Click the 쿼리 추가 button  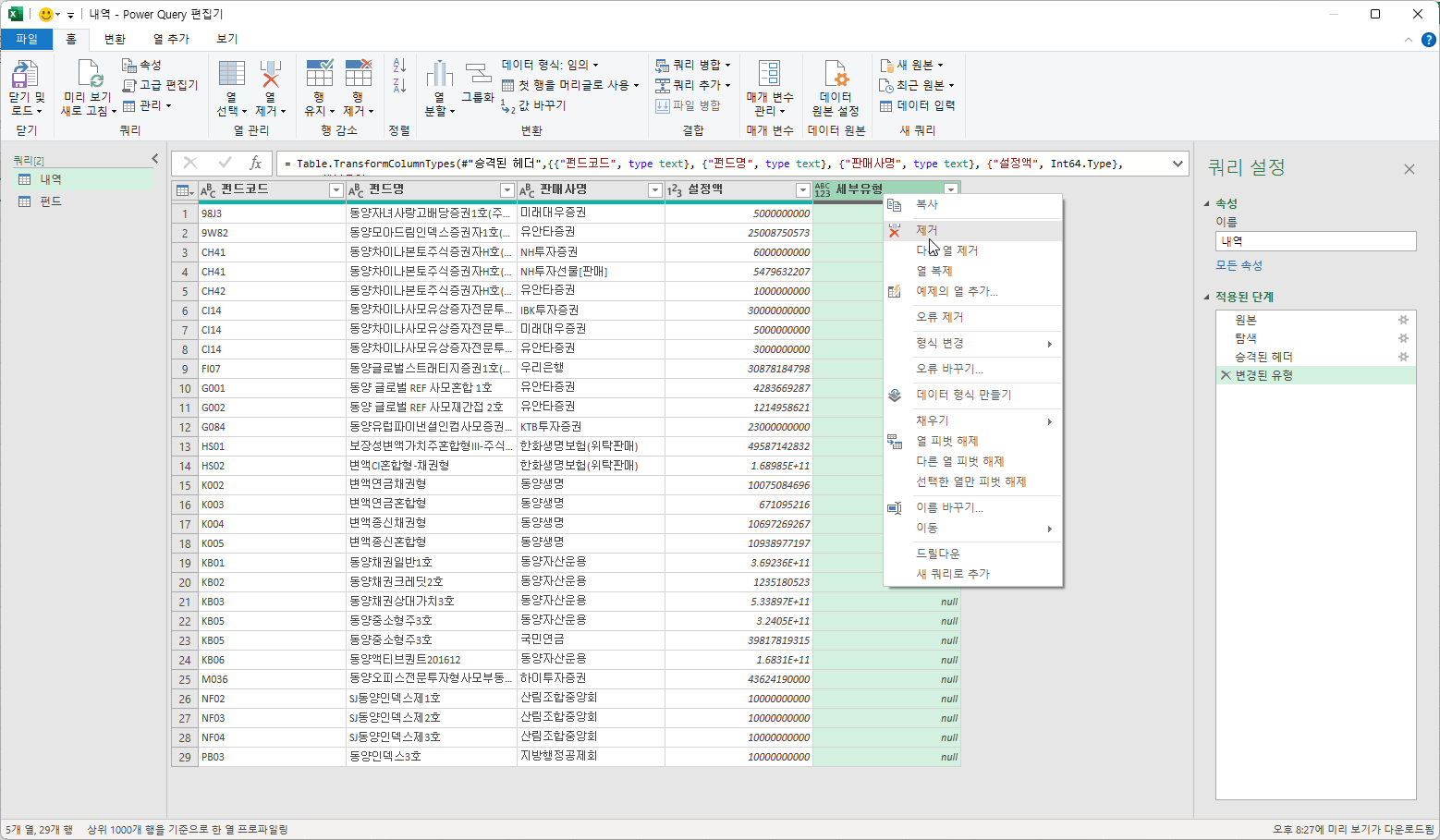click(693, 85)
